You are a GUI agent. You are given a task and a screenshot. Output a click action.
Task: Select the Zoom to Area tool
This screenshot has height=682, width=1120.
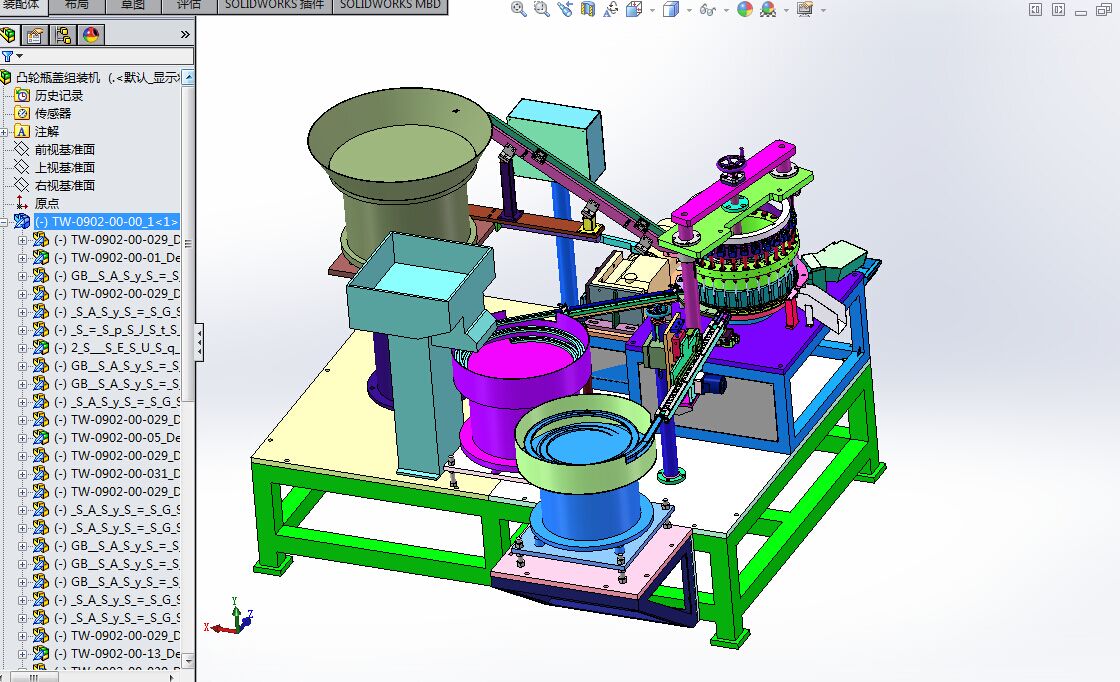coord(542,9)
